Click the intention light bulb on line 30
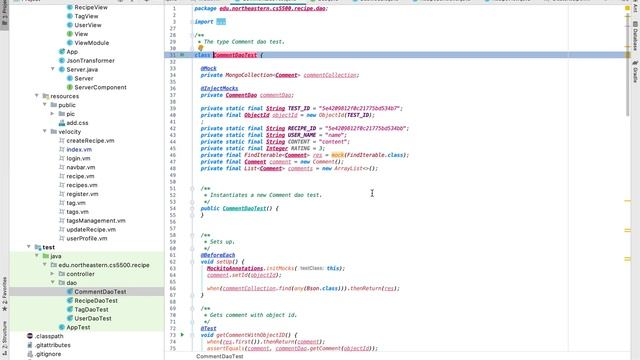The width and height of the screenshot is (640, 360). (200, 48)
